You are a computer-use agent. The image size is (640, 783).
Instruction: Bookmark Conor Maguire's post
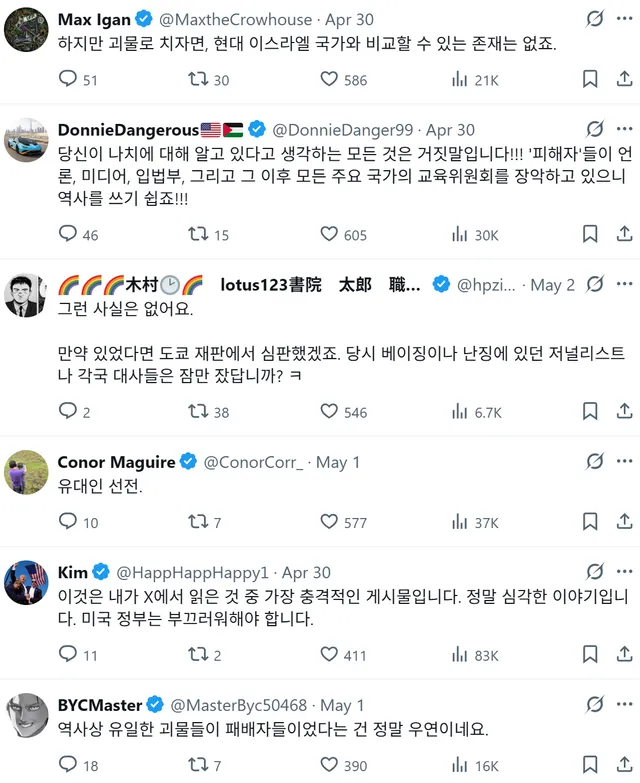point(591,521)
